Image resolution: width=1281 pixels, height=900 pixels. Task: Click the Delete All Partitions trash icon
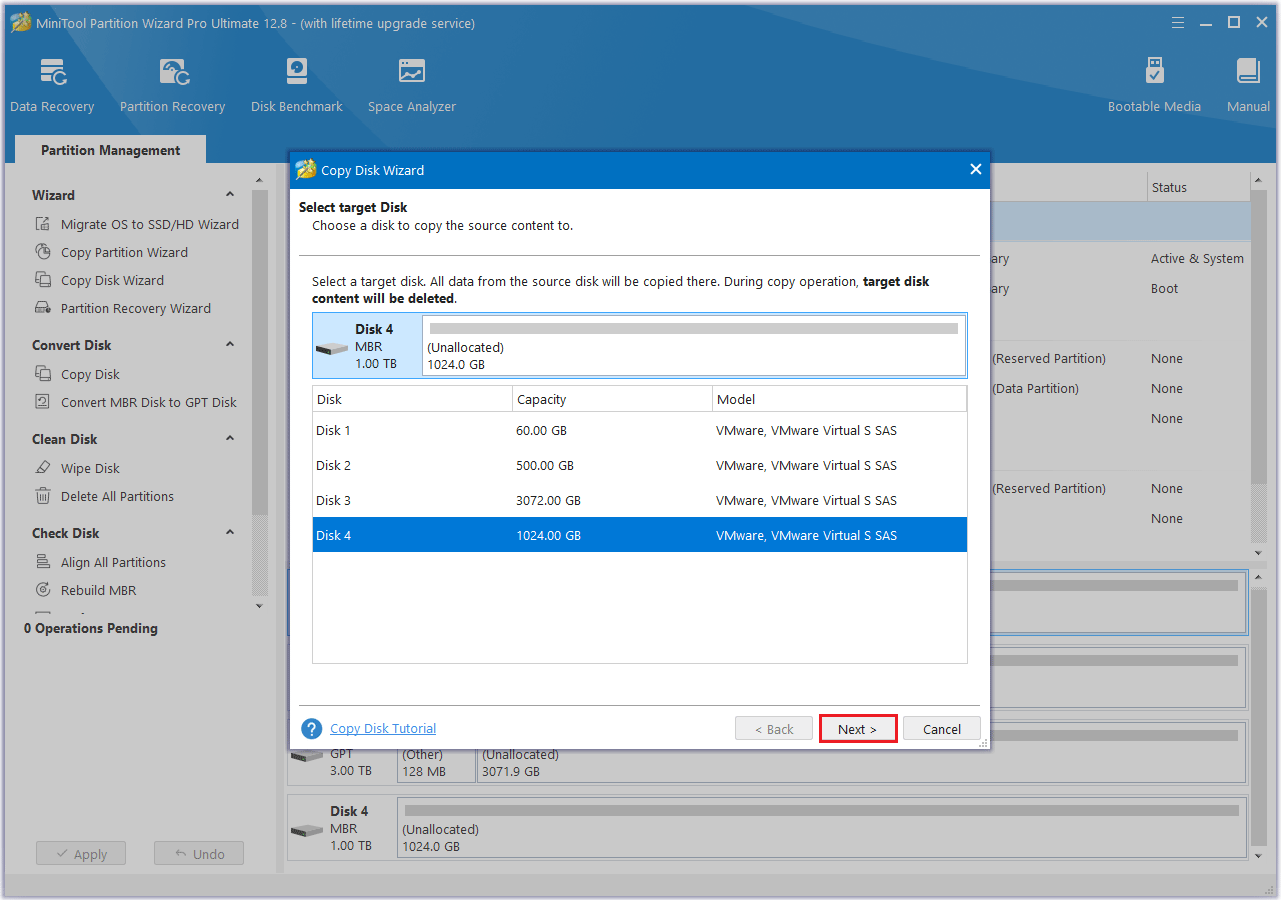coord(43,496)
